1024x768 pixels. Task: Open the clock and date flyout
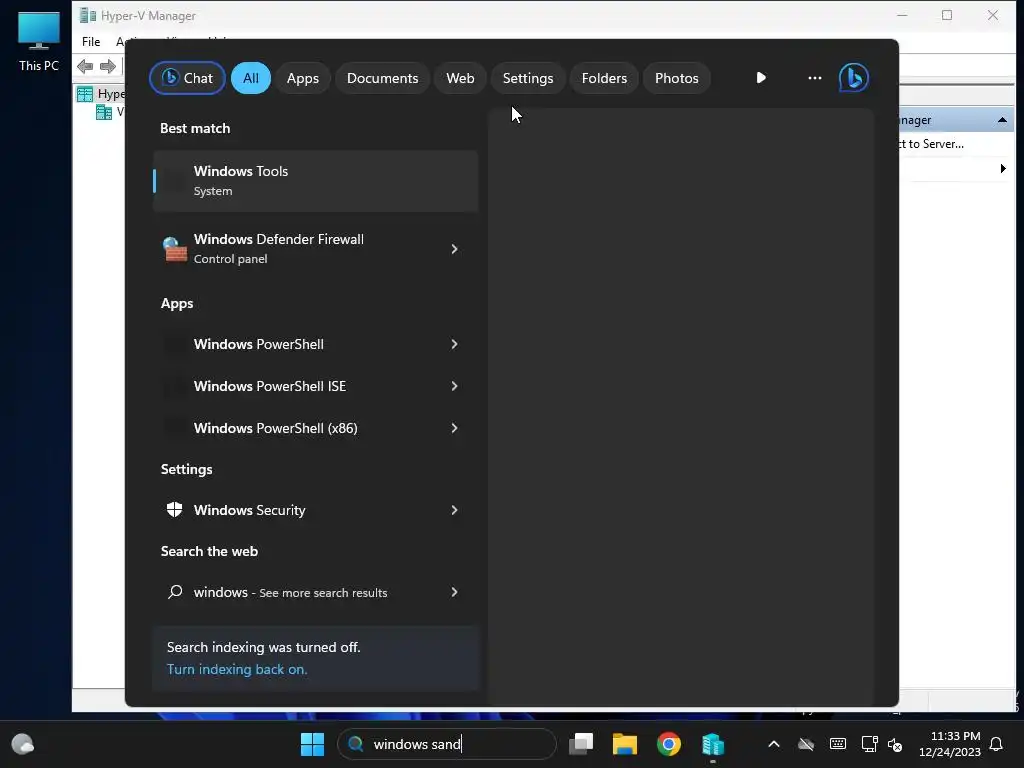coord(950,744)
